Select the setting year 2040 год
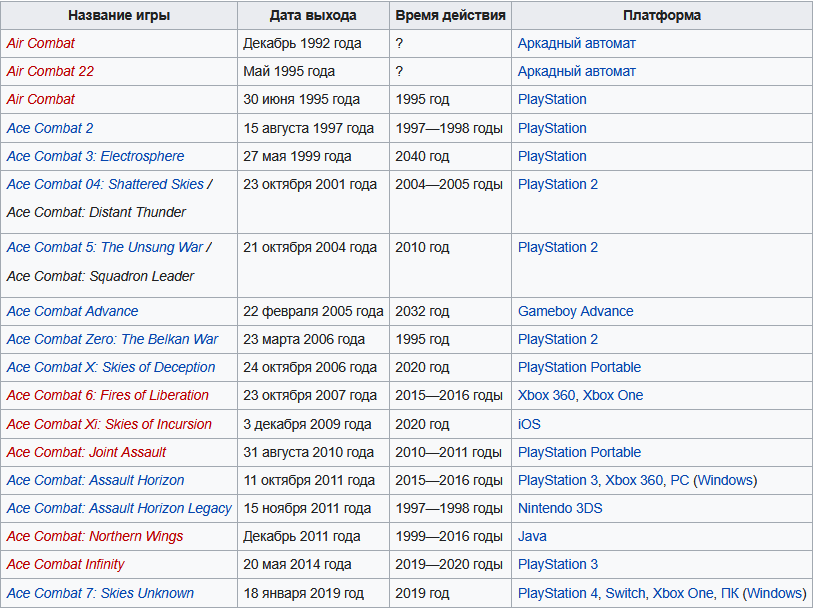The width and height of the screenshot is (825, 612). pos(422,156)
